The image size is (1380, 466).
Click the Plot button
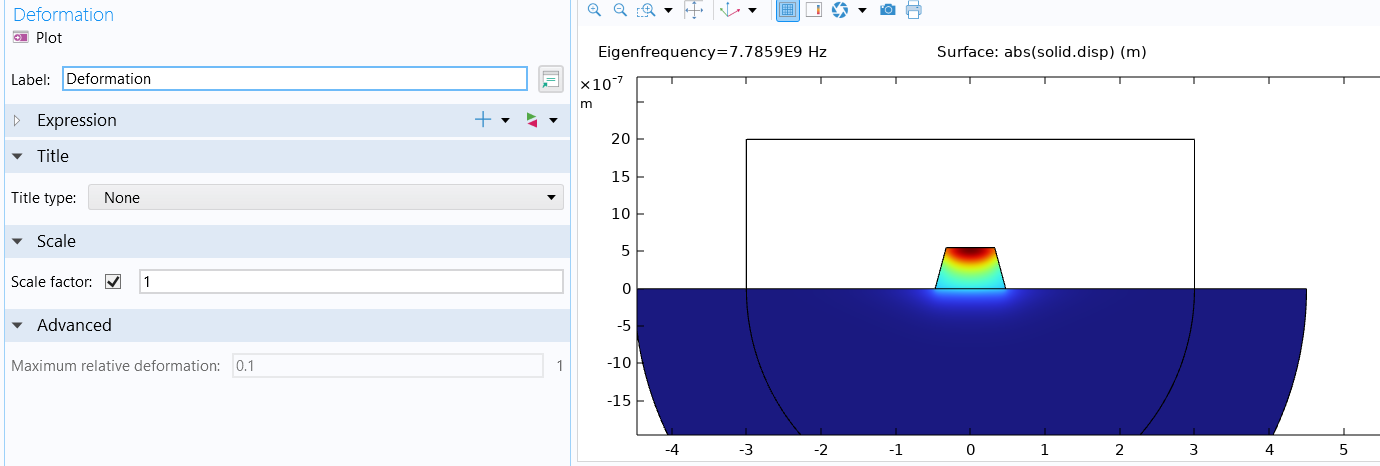[x=38, y=38]
